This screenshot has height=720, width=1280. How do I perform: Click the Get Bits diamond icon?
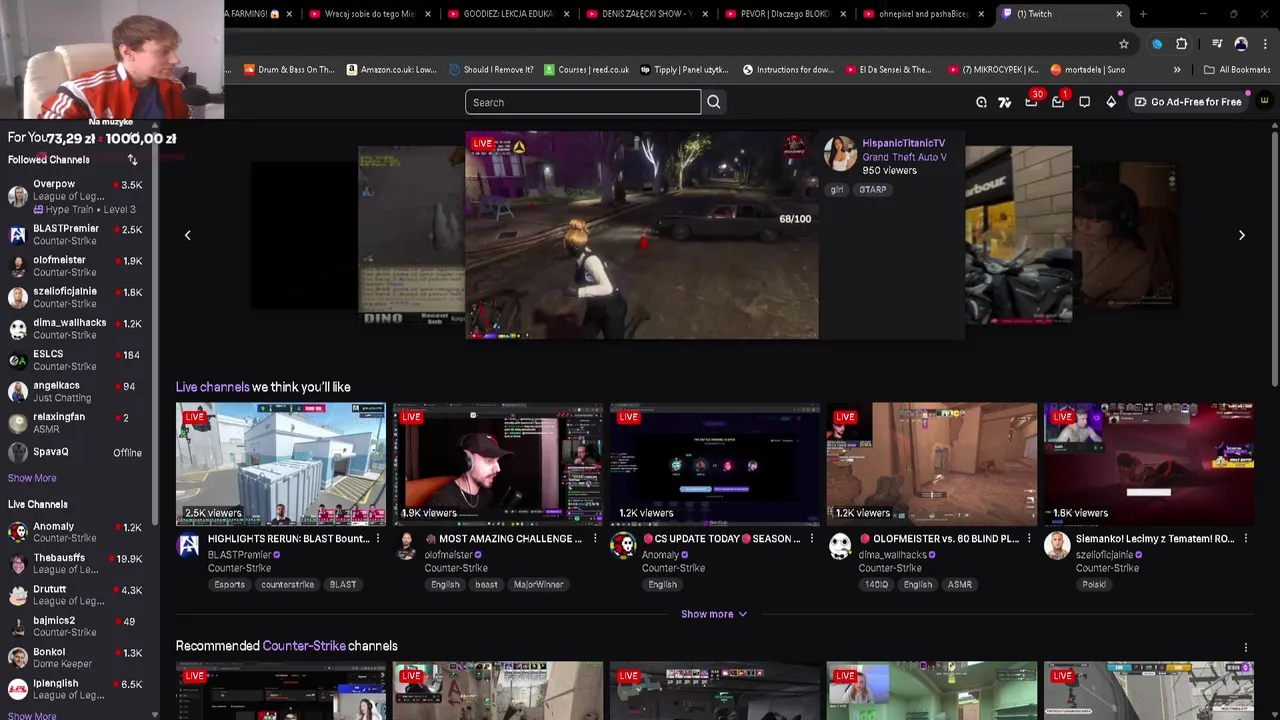1111,102
